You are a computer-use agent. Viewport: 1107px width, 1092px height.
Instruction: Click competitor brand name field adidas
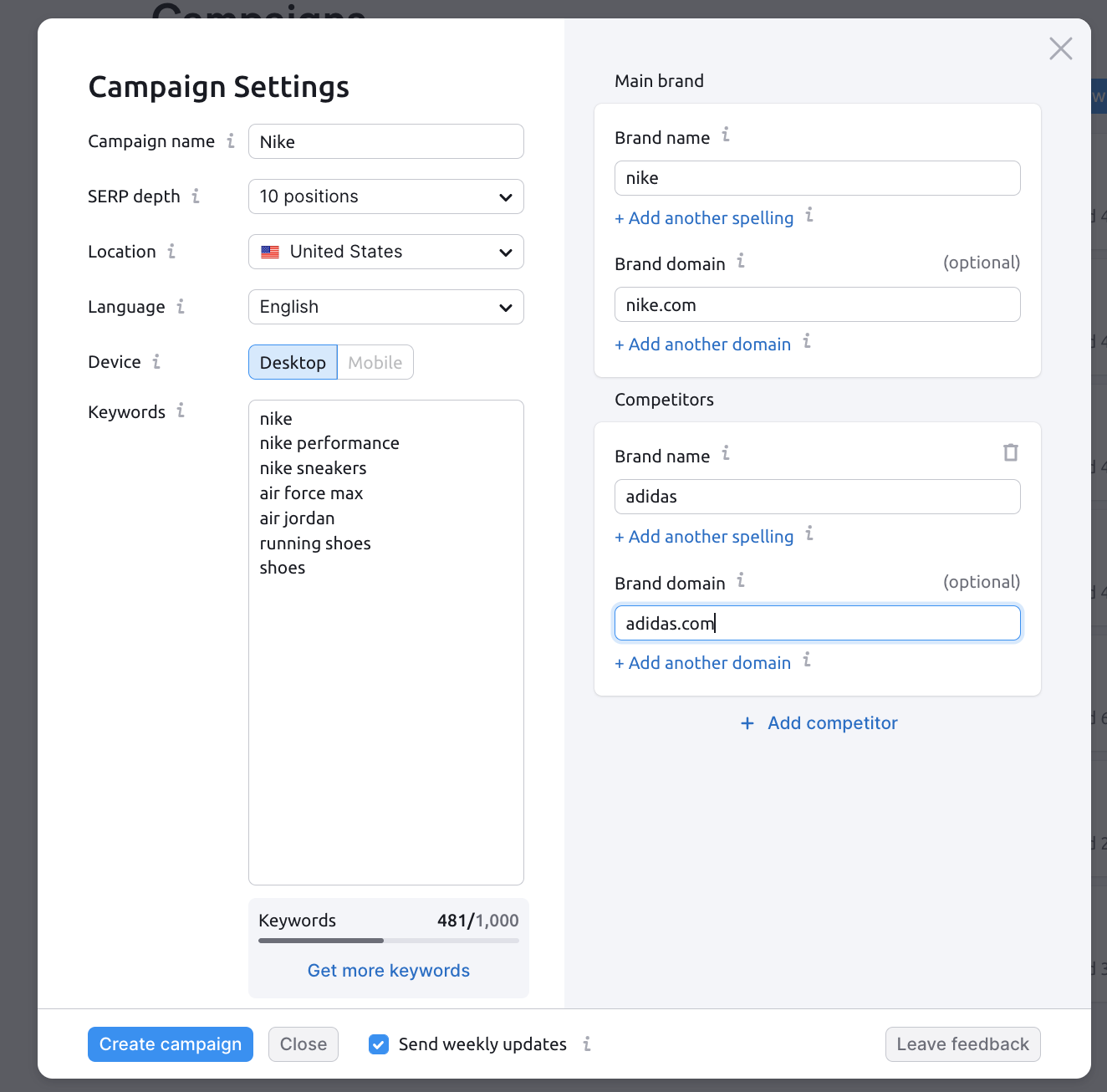pos(818,497)
